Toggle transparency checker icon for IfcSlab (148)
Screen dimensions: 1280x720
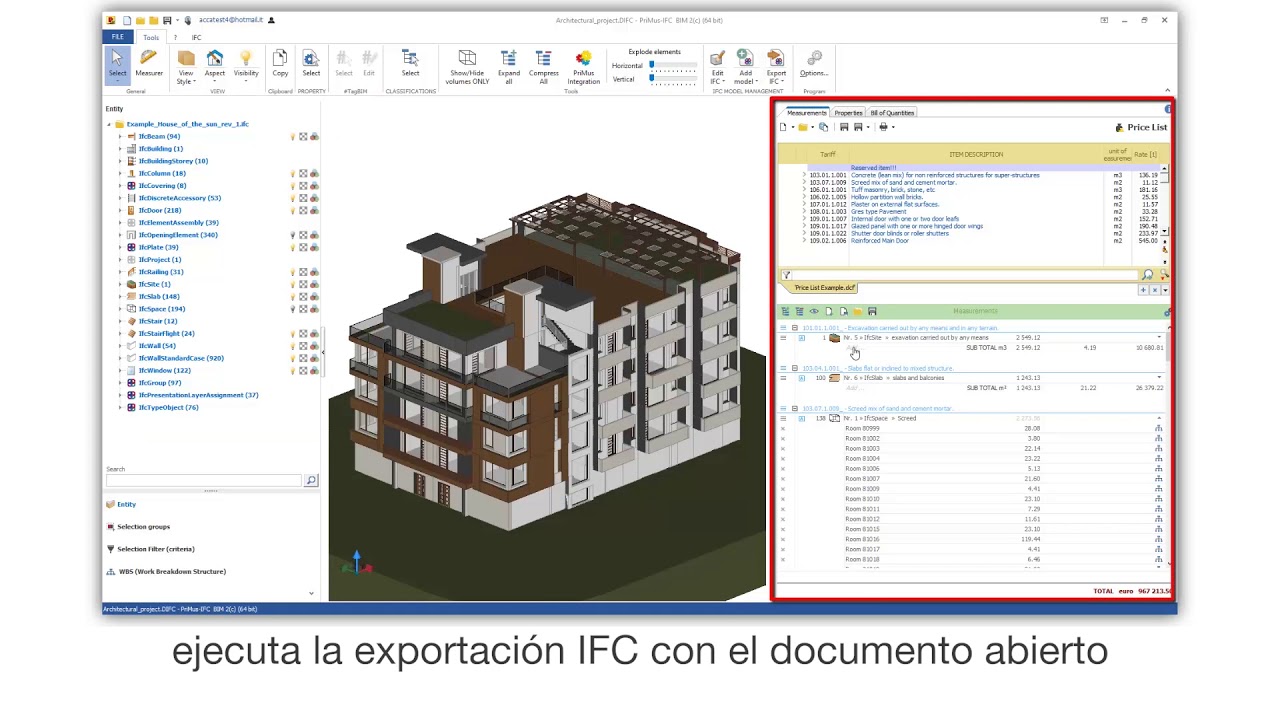coord(303,297)
